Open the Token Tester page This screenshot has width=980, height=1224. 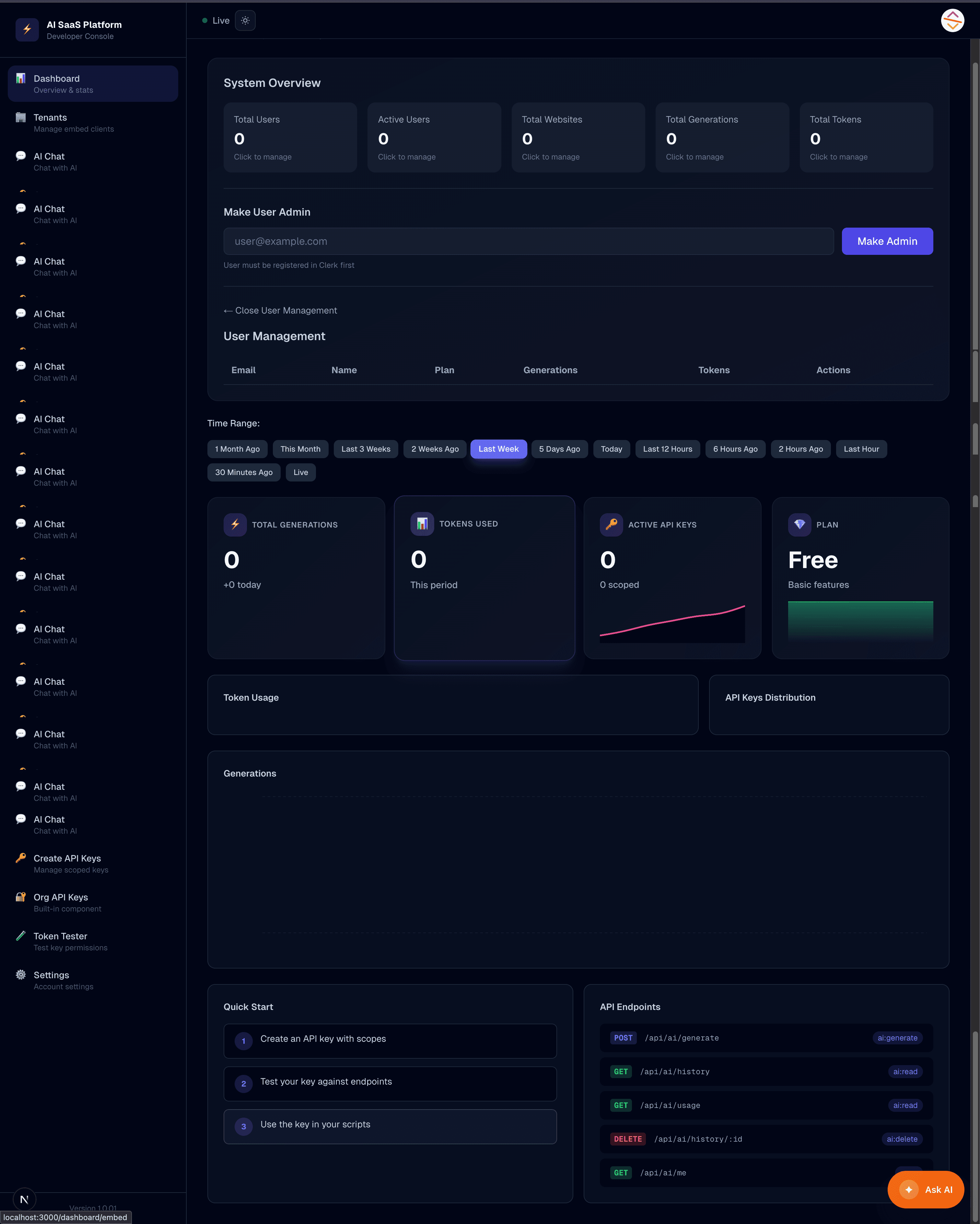(93, 941)
